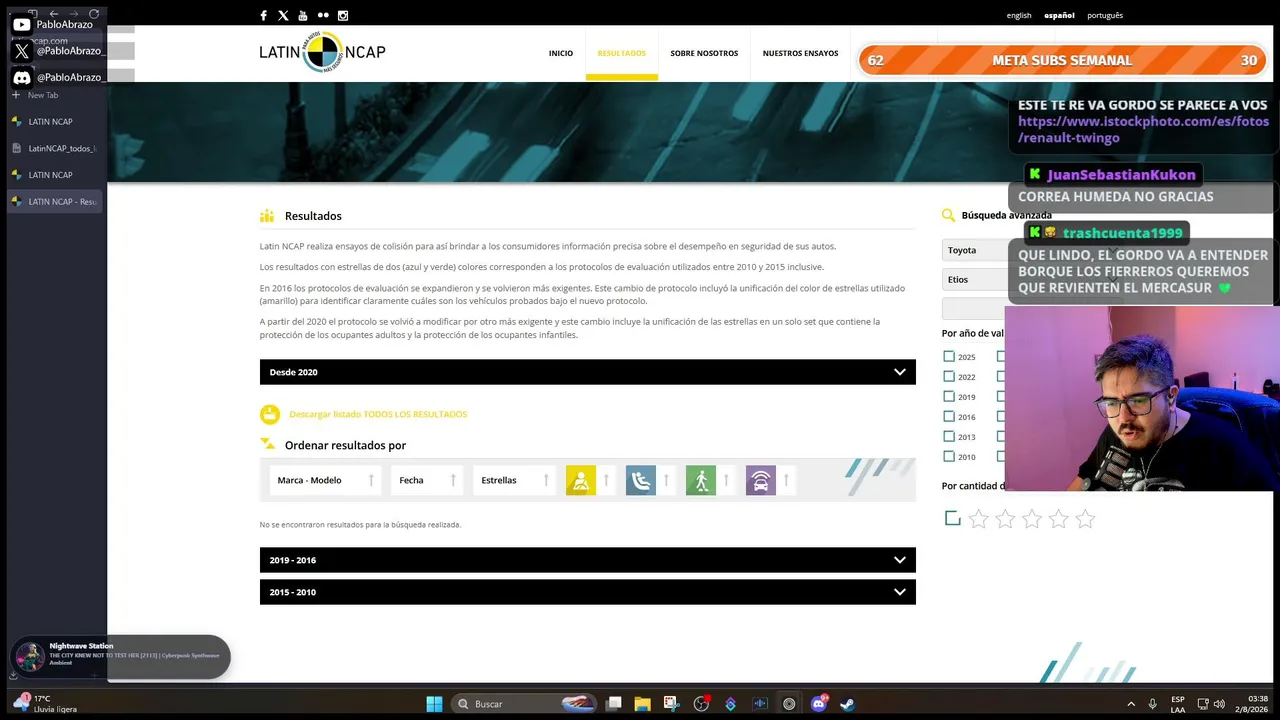Sort by the purple safety assist car icon
Image resolution: width=1280 pixels, height=720 pixels.
761,480
